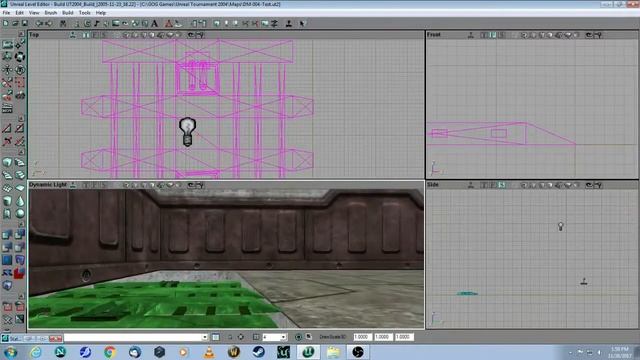Select the light bulb actor in Top viewport

coord(187,132)
